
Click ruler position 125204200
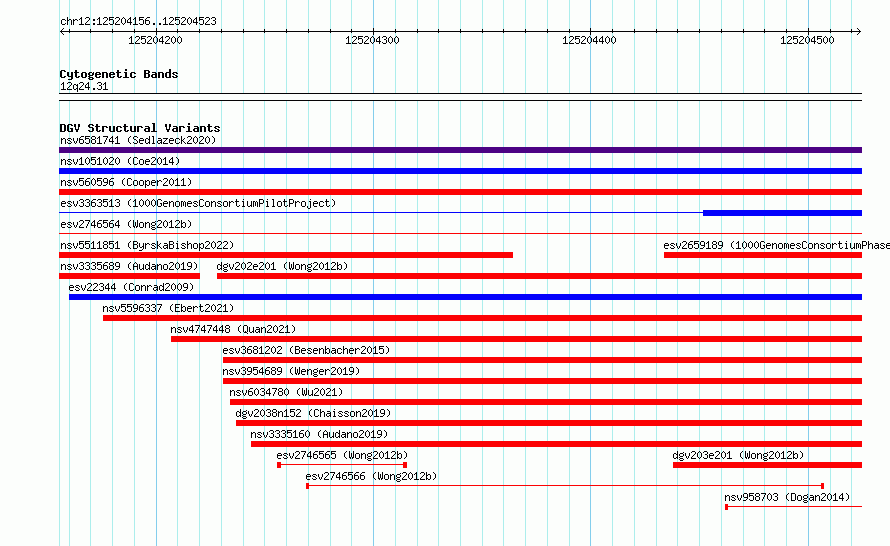(156, 40)
